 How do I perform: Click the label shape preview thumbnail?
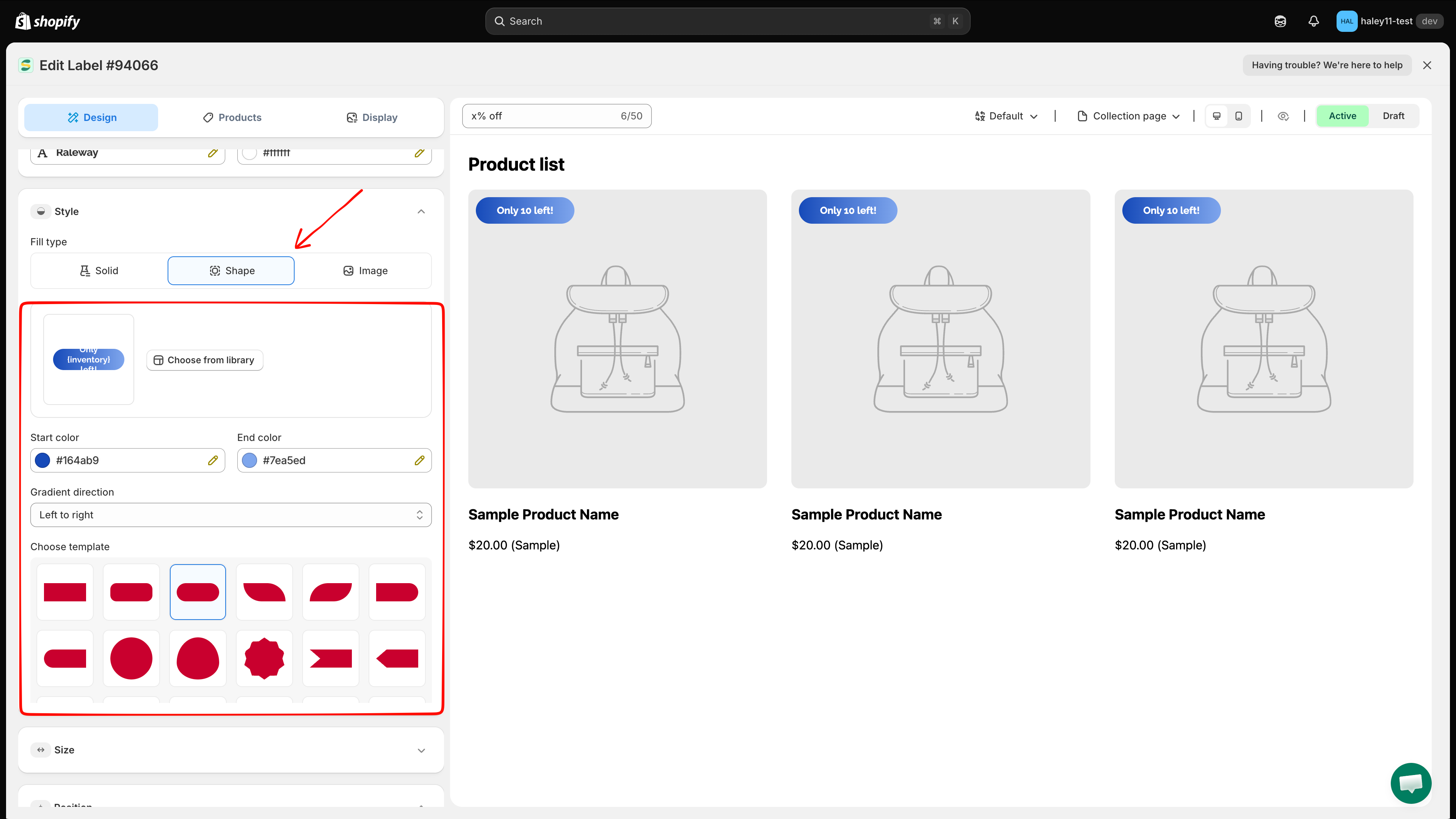click(x=89, y=359)
